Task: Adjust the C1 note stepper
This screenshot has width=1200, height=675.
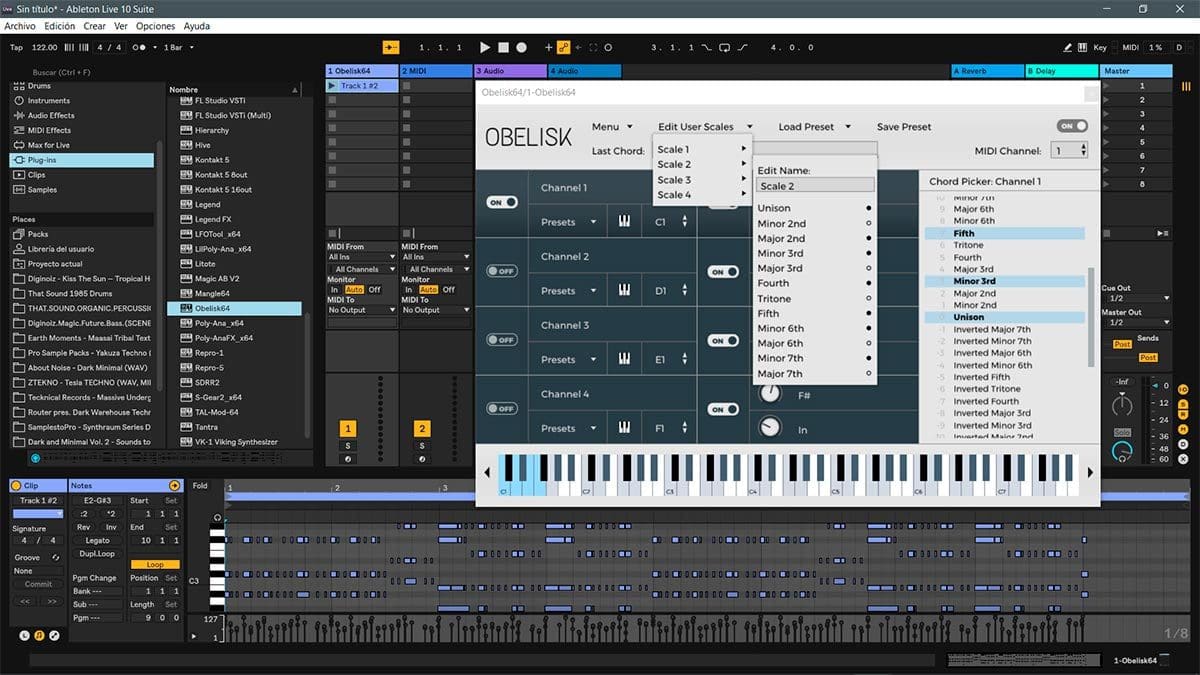Action: coord(684,222)
